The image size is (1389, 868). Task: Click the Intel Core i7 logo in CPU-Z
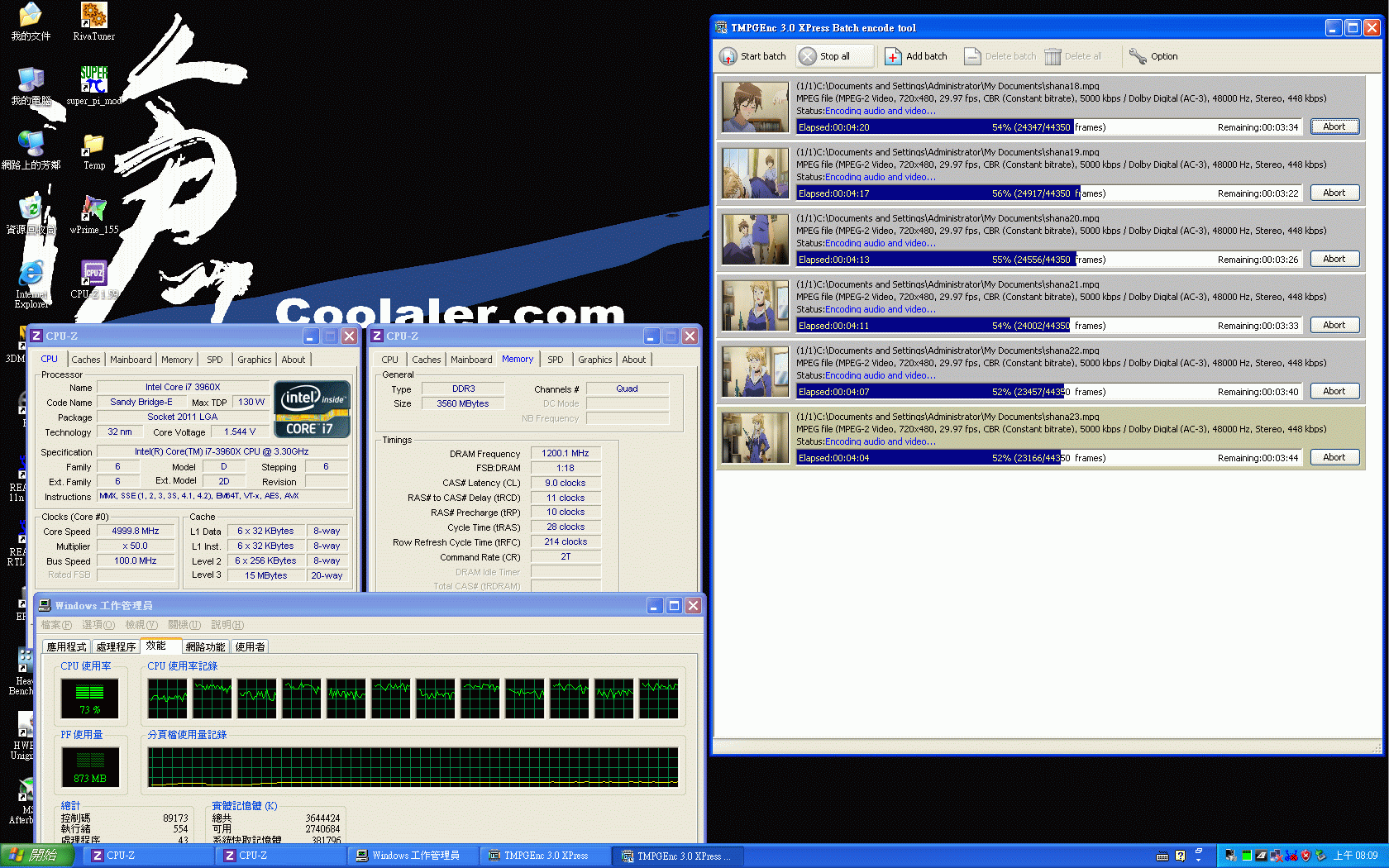[312, 409]
